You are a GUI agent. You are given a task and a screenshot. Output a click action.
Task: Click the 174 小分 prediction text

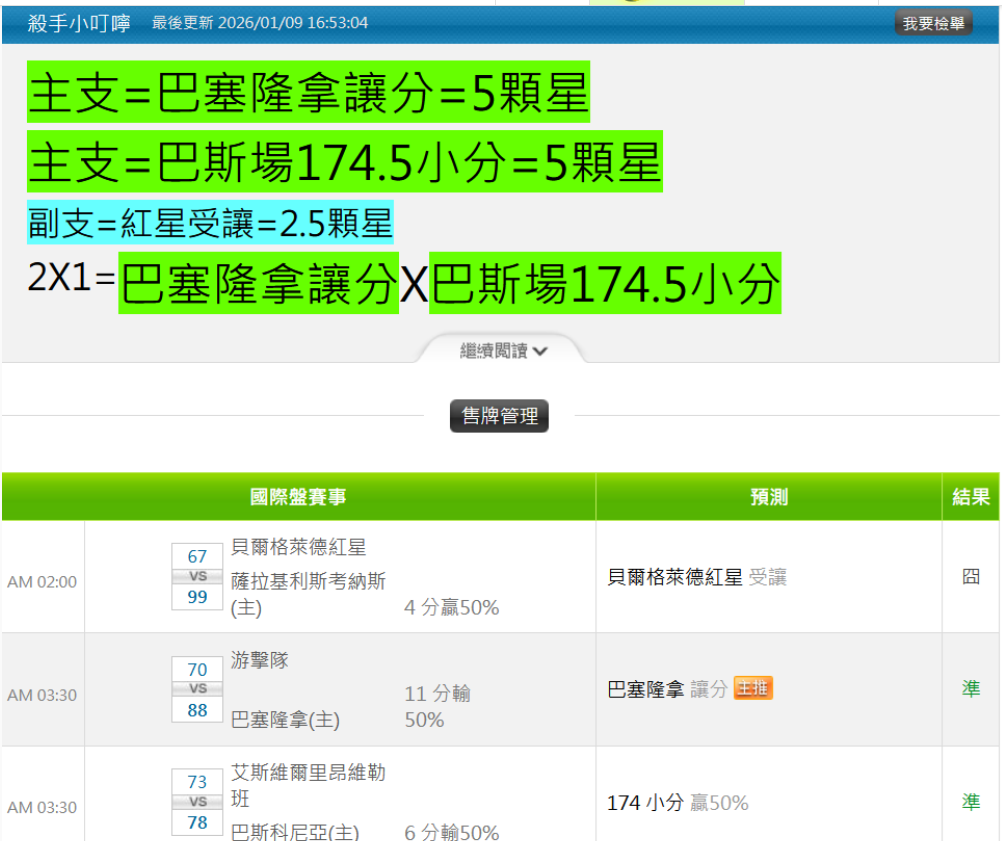pos(645,803)
